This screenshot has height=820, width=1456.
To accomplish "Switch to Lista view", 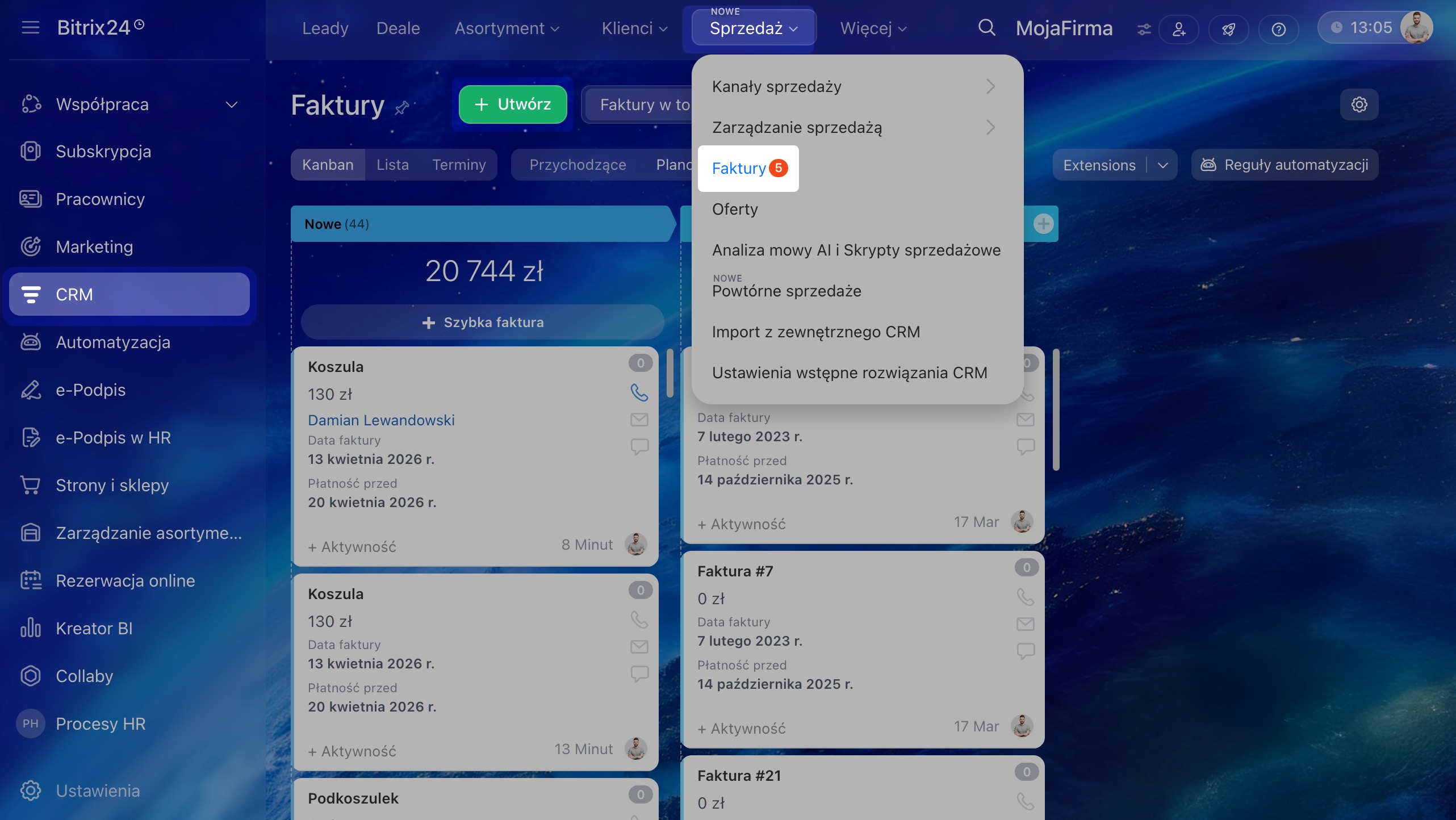I will (x=392, y=165).
